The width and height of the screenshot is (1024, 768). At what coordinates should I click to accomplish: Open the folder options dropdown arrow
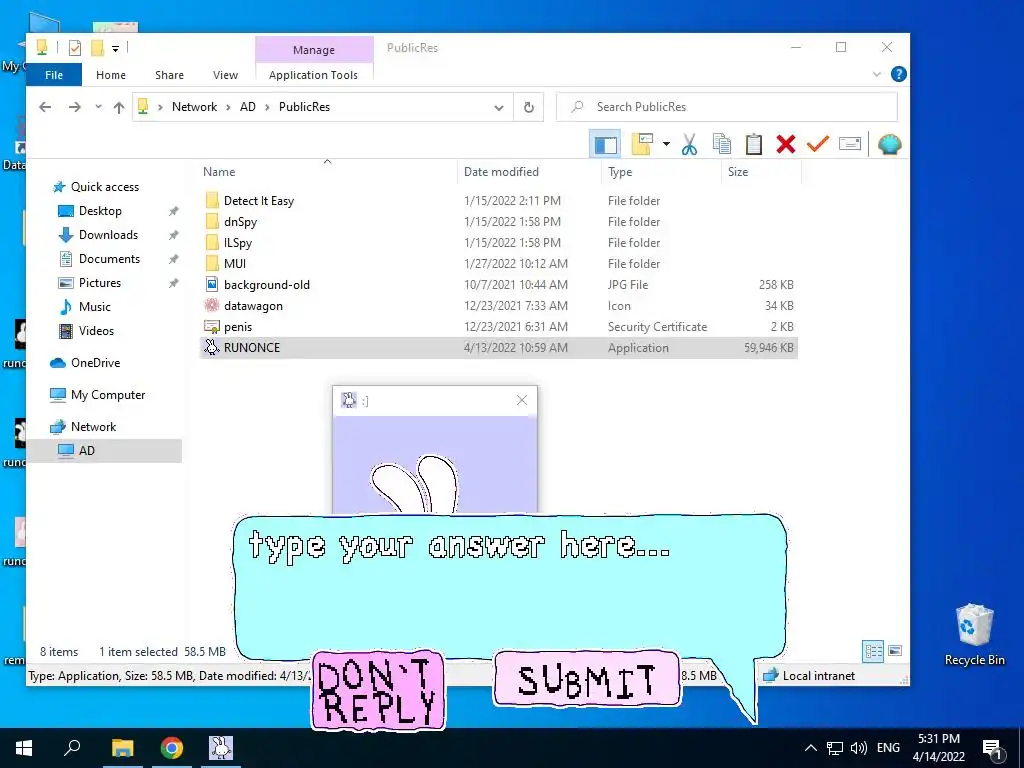pyautogui.click(x=666, y=144)
